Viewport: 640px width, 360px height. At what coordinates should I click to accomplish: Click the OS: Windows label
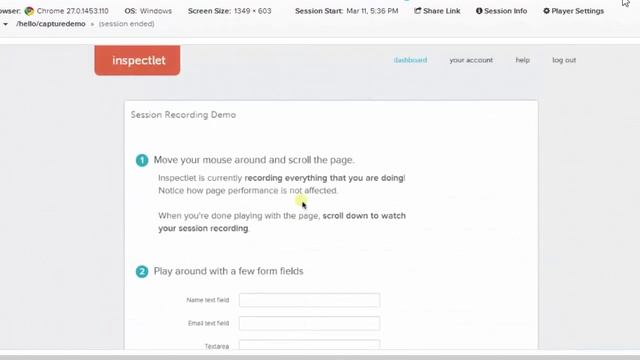click(x=148, y=11)
